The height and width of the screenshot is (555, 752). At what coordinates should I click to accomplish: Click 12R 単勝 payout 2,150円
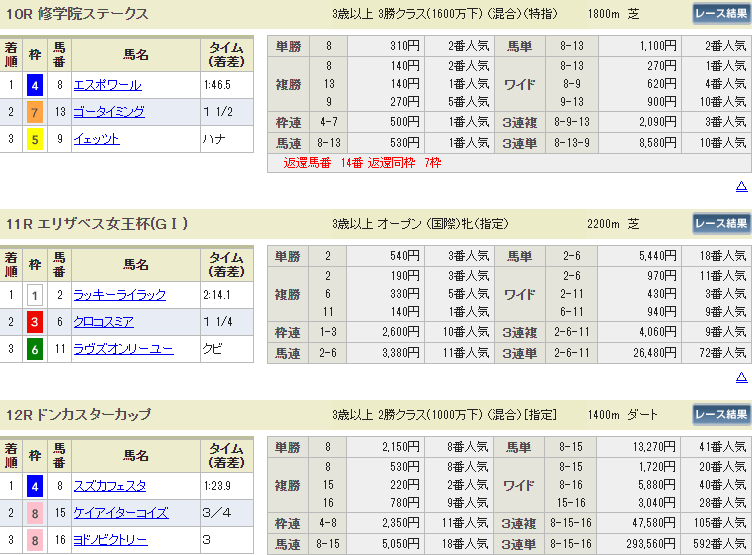401,447
